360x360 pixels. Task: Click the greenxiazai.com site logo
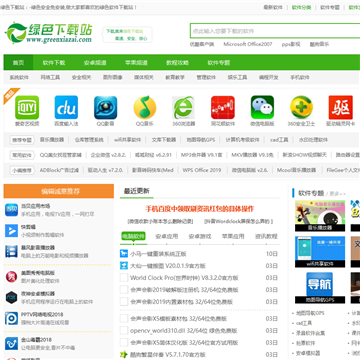point(48,33)
